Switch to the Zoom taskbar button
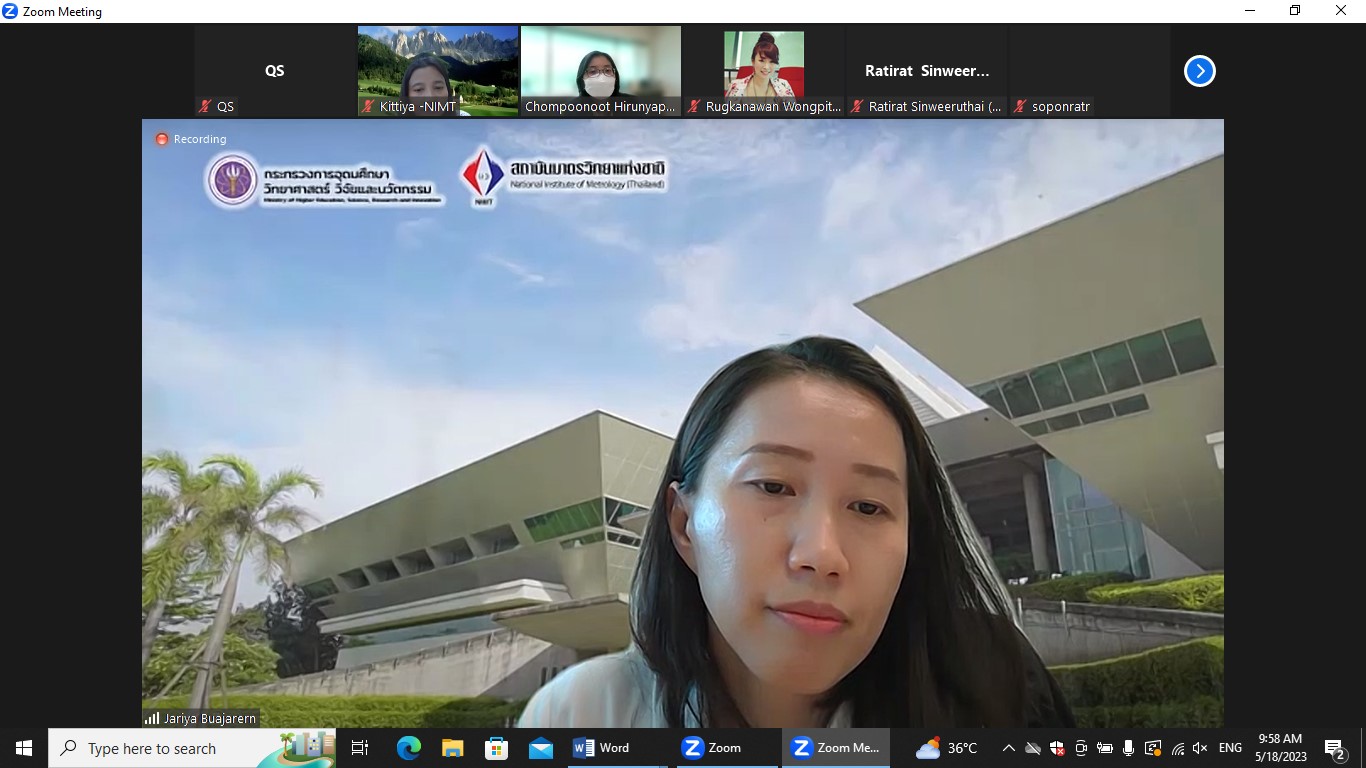The width and height of the screenshot is (1366, 768). tap(711, 748)
